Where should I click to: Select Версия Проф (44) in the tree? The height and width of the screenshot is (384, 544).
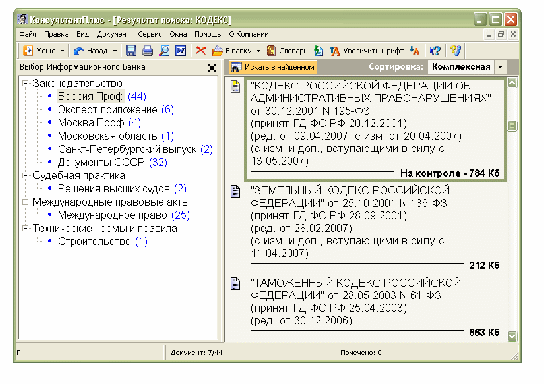(x=102, y=96)
